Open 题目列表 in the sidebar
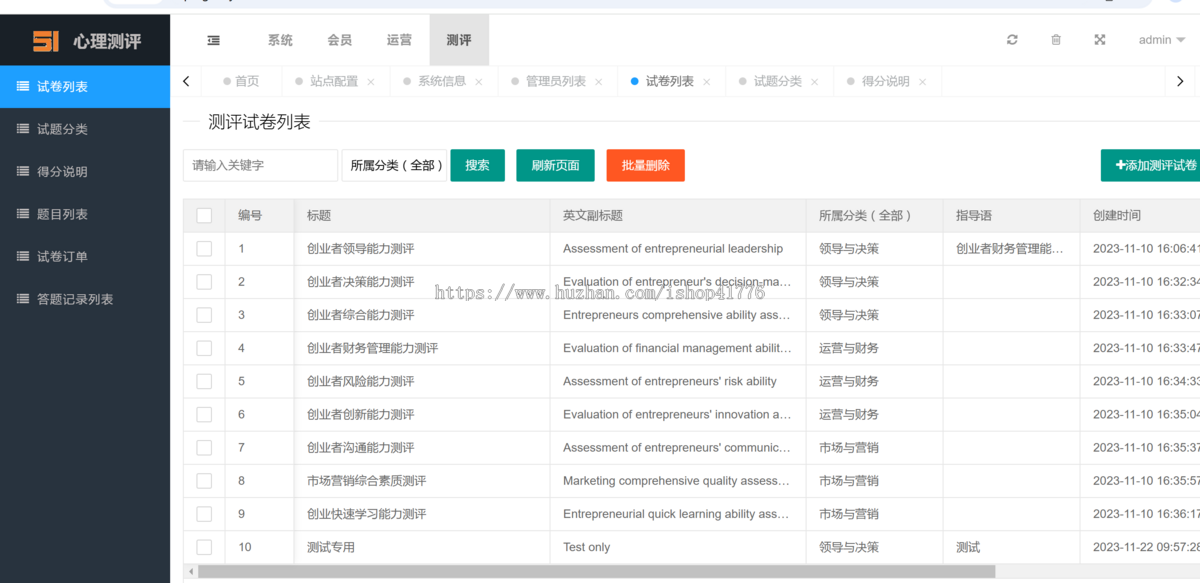Viewport: 1200px width, 583px height. point(85,214)
